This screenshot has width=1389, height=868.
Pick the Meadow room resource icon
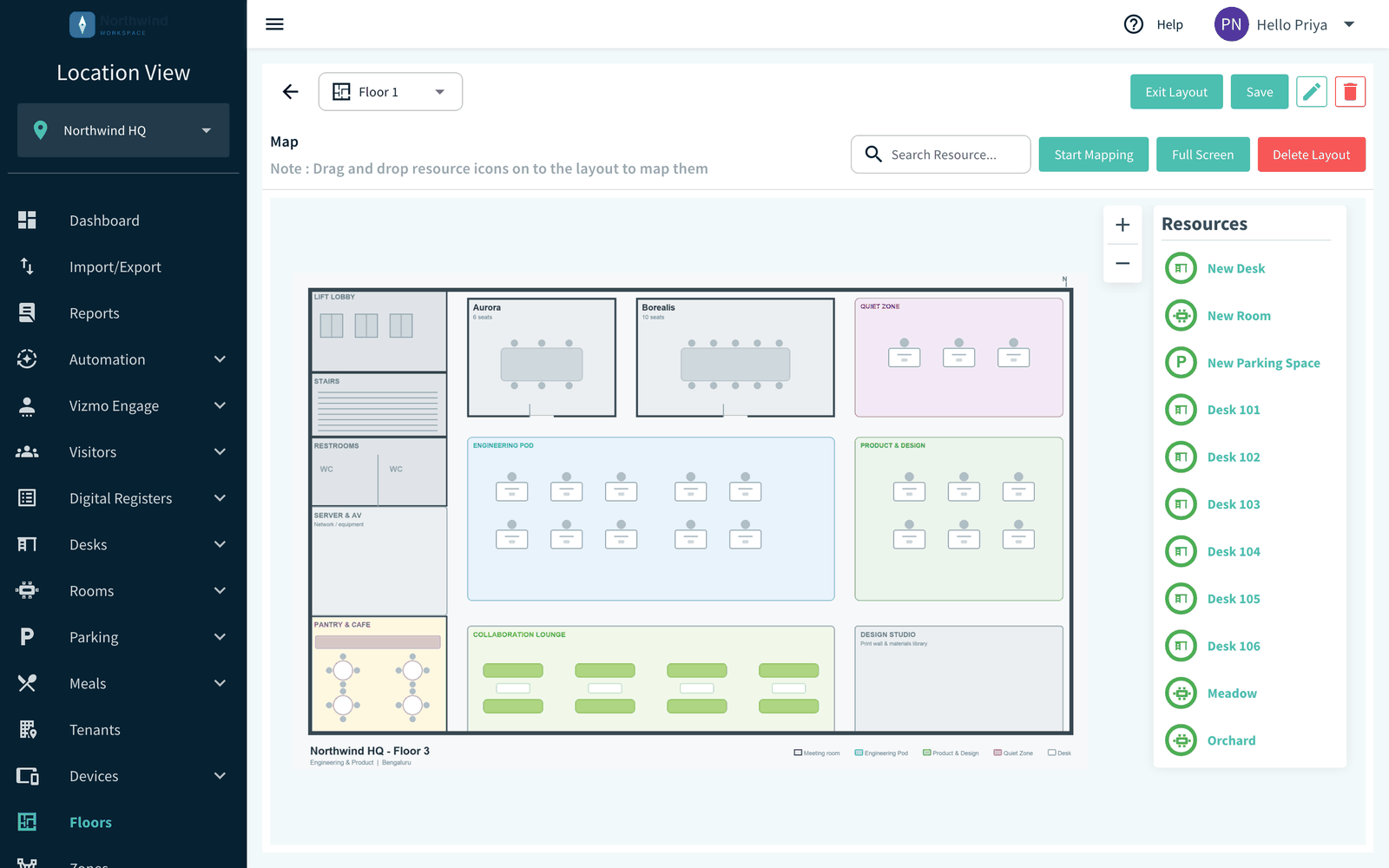(1181, 693)
